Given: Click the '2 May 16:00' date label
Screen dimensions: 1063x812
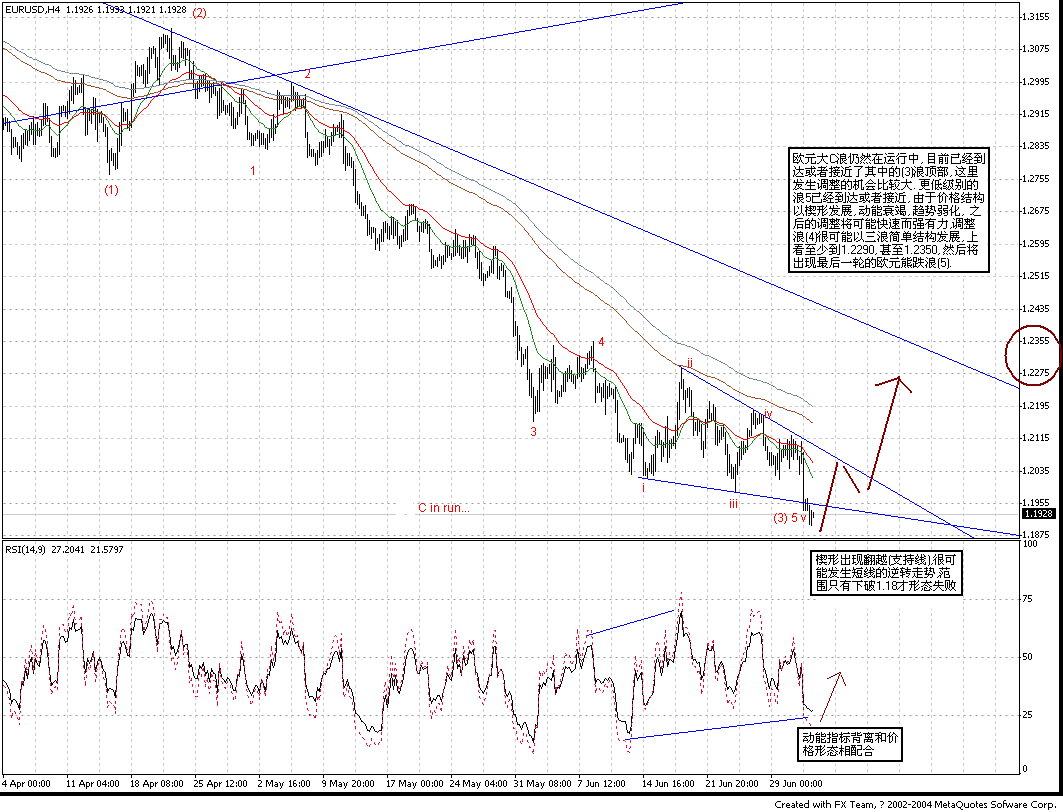Looking at the screenshot, I should (x=283, y=784).
